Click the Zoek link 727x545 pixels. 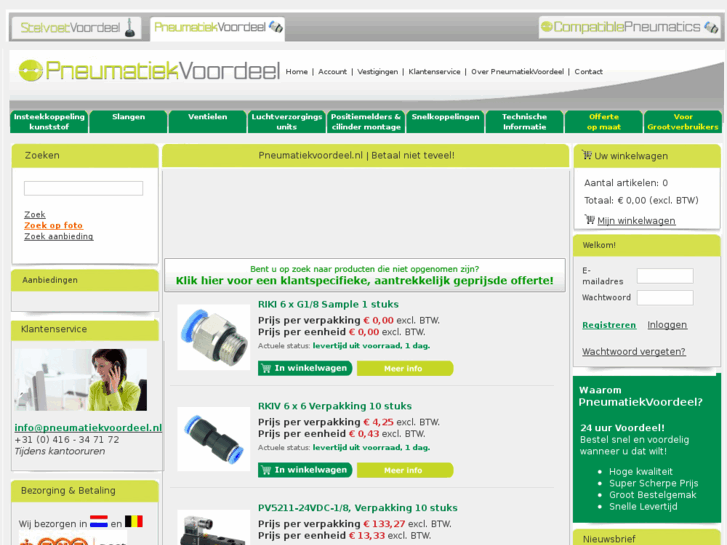[35, 215]
